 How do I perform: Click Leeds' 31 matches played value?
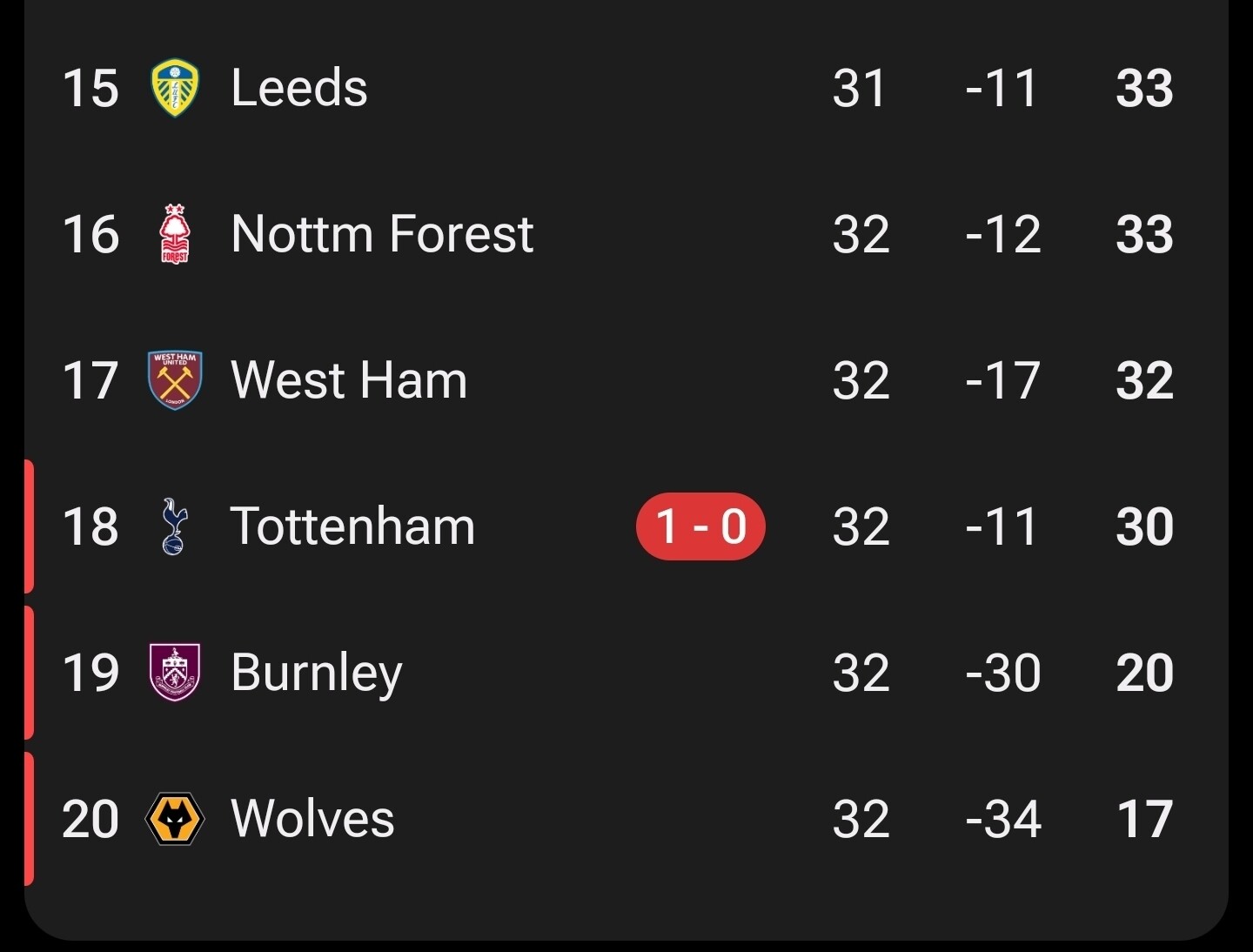pyautogui.click(x=860, y=88)
